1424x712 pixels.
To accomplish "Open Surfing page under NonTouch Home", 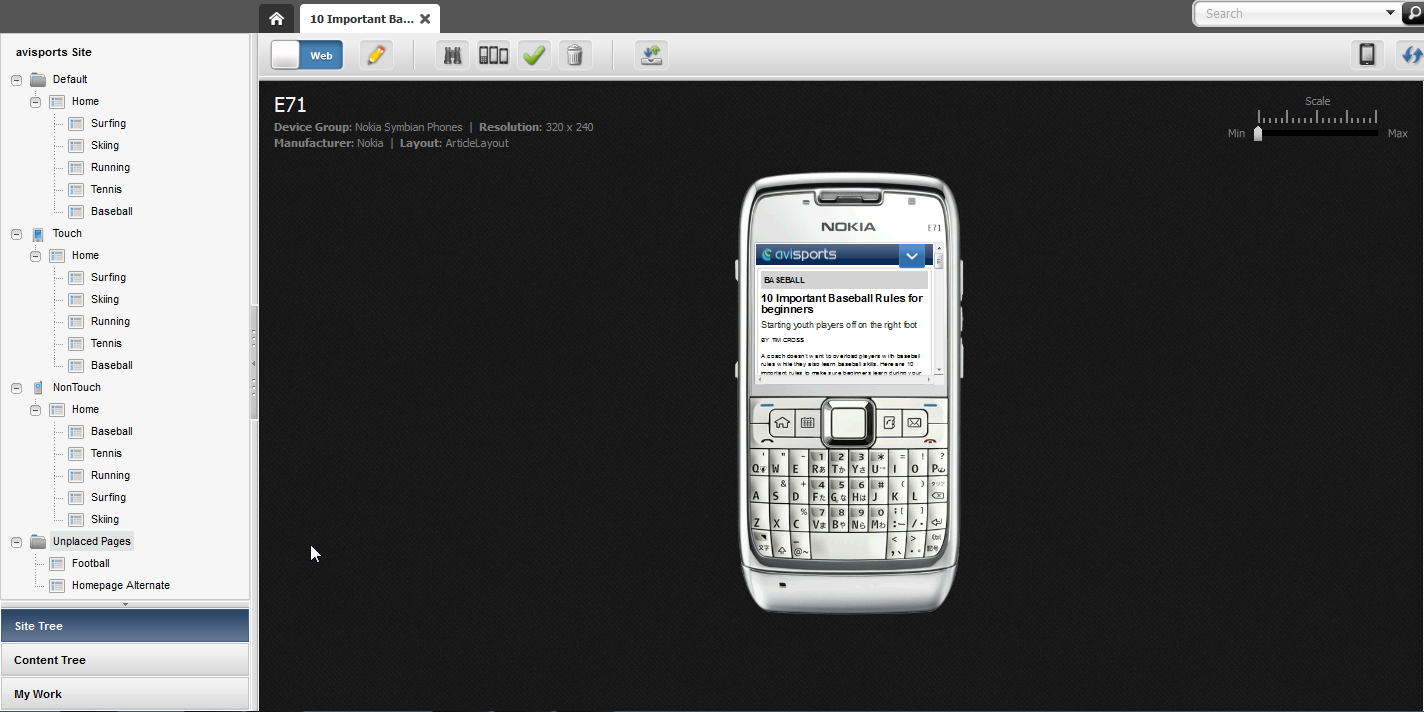I will (x=108, y=497).
